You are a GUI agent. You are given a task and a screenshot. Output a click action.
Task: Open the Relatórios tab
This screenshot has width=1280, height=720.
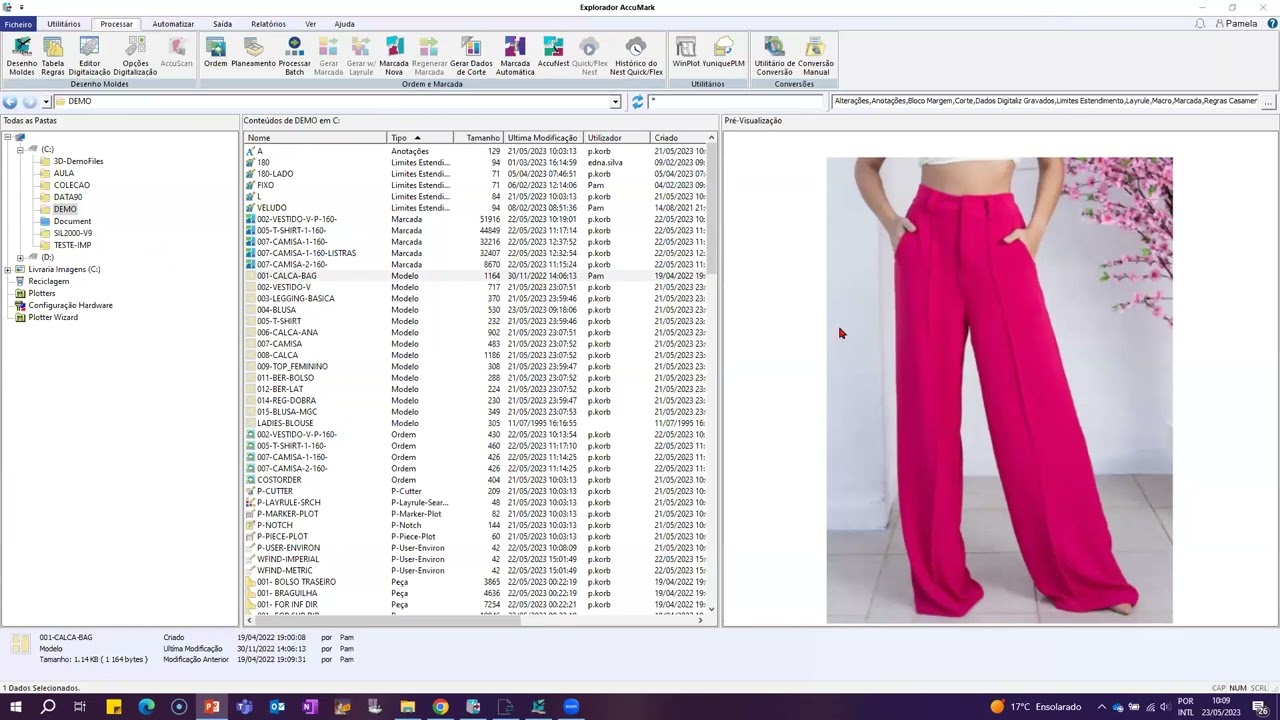[x=268, y=24]
